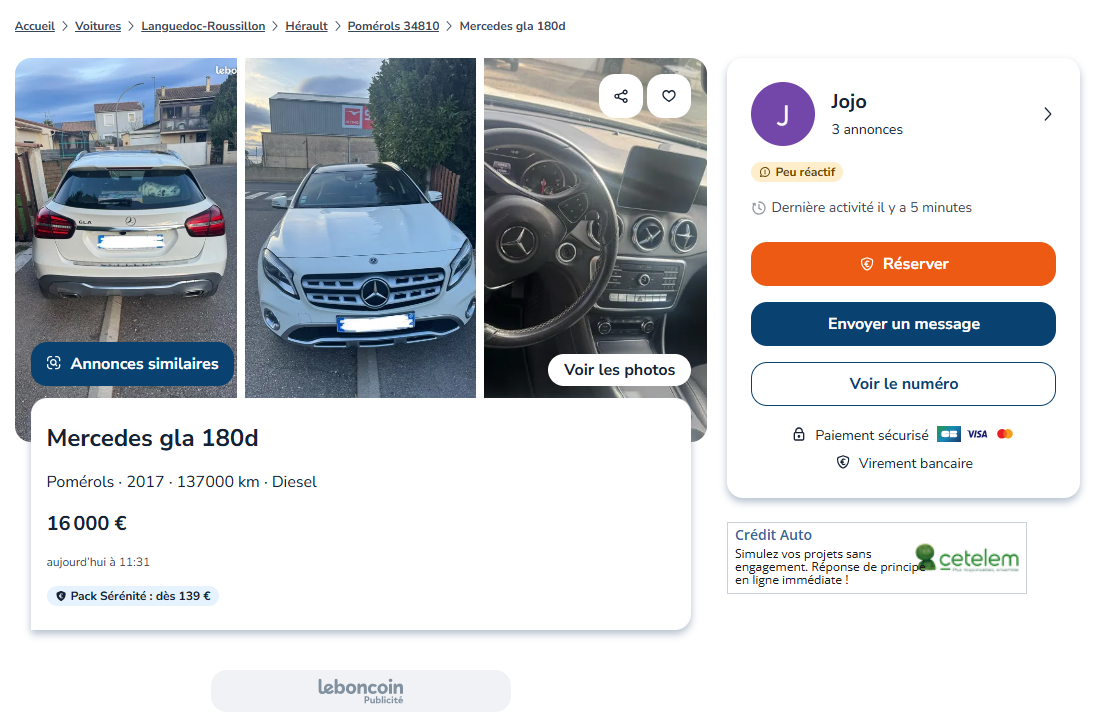Click the Visa card logo

tap(977, 434)
